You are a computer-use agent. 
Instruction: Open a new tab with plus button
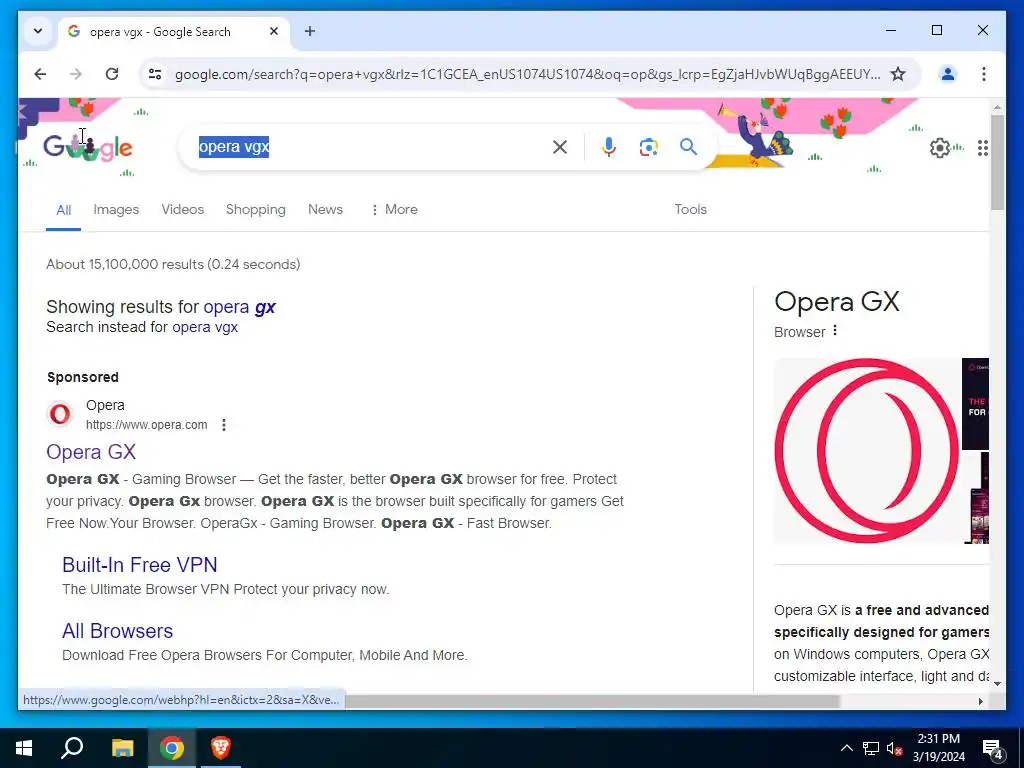[x=310, y=31]
